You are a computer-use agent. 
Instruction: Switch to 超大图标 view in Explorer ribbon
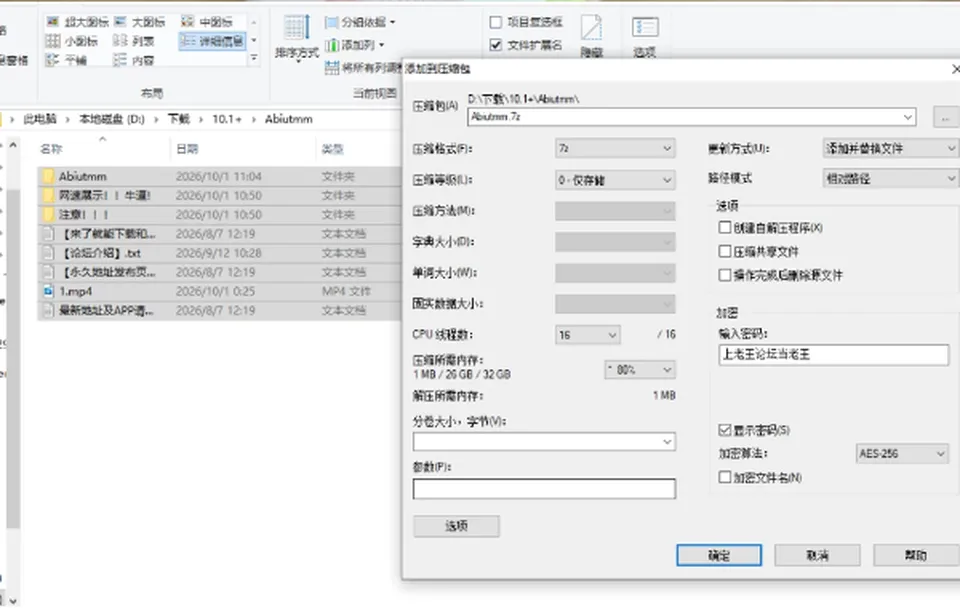pos(78,22)
